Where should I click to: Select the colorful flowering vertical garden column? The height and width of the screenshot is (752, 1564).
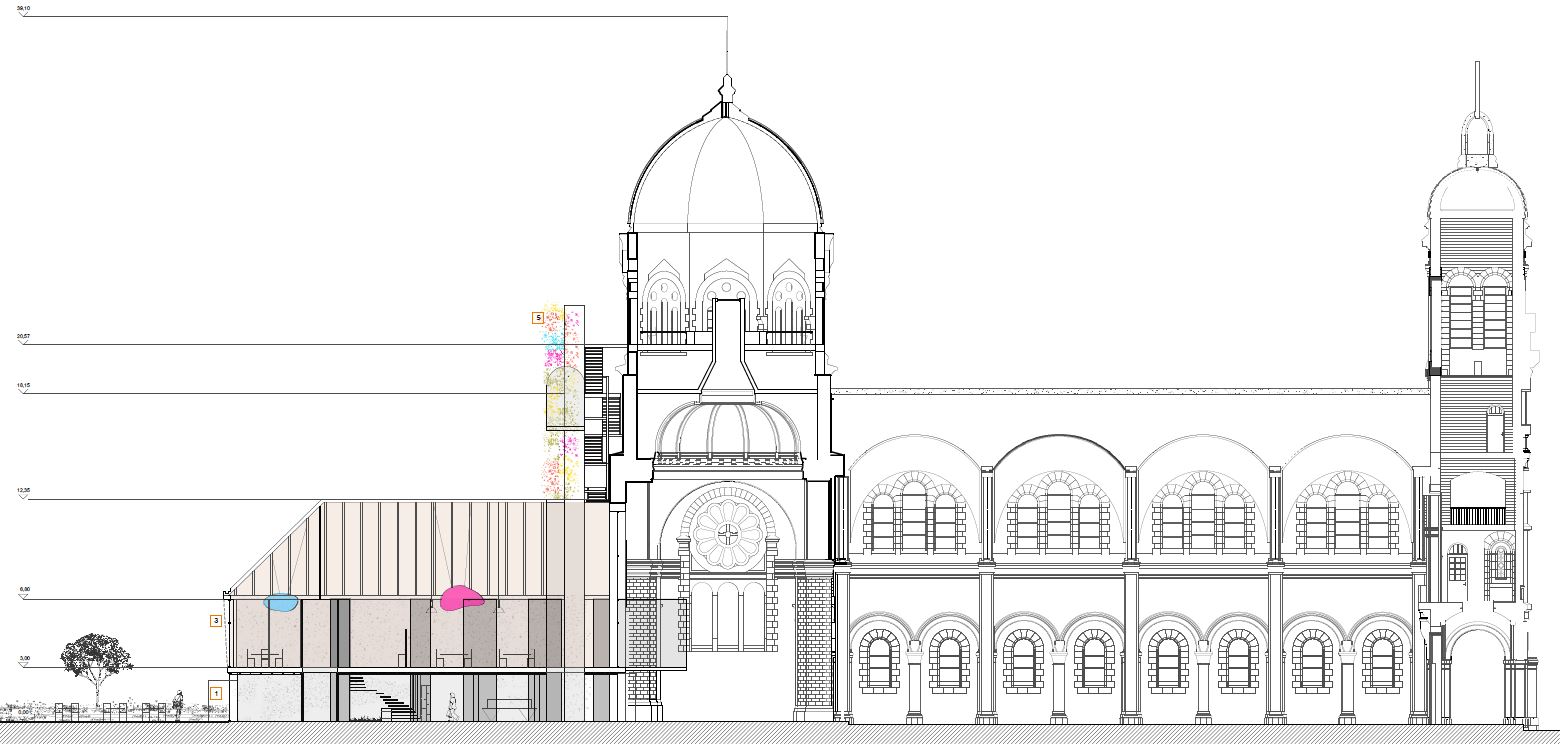click(560, 400)
